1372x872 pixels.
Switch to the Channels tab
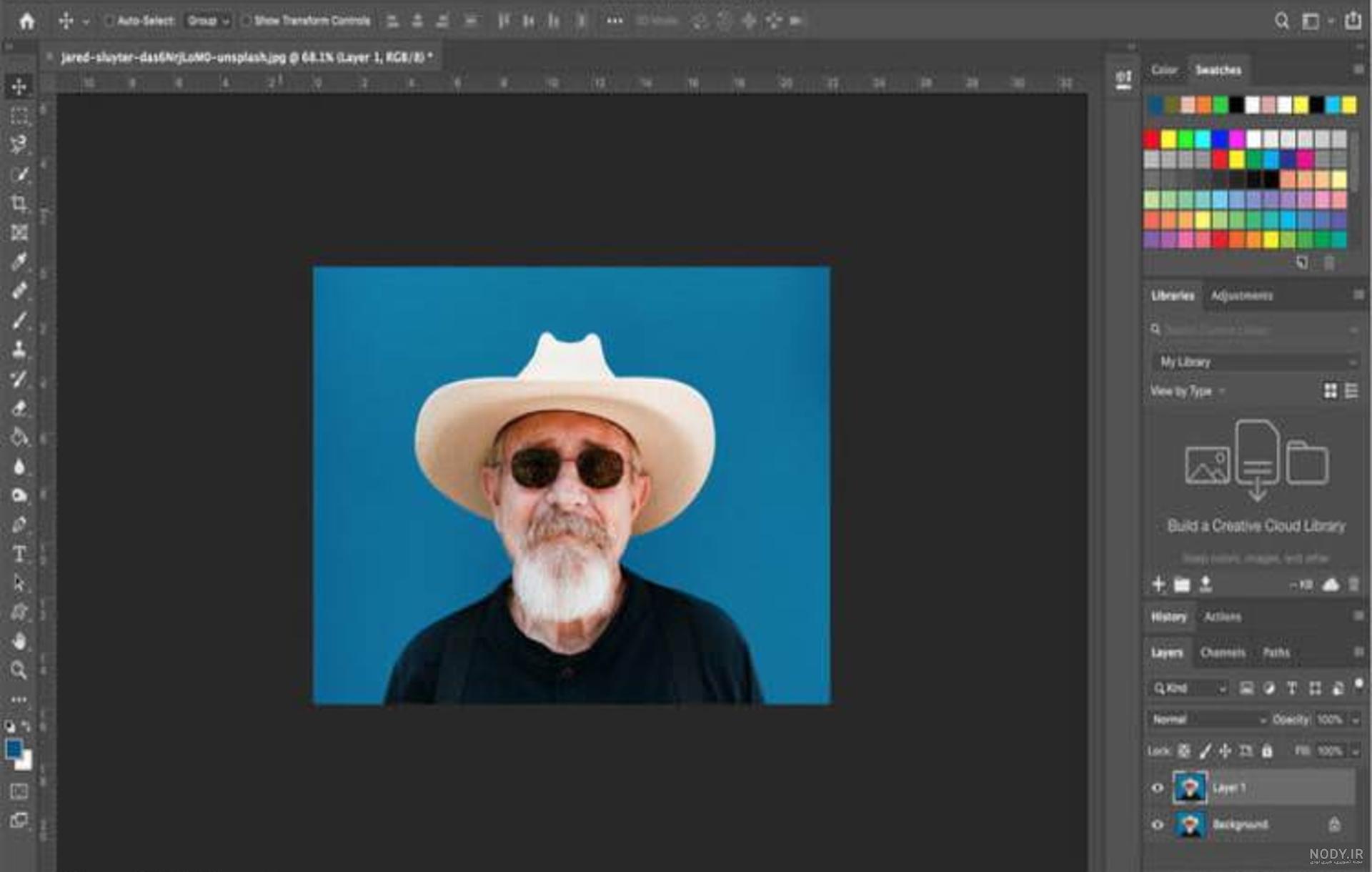coord(1223,653)
